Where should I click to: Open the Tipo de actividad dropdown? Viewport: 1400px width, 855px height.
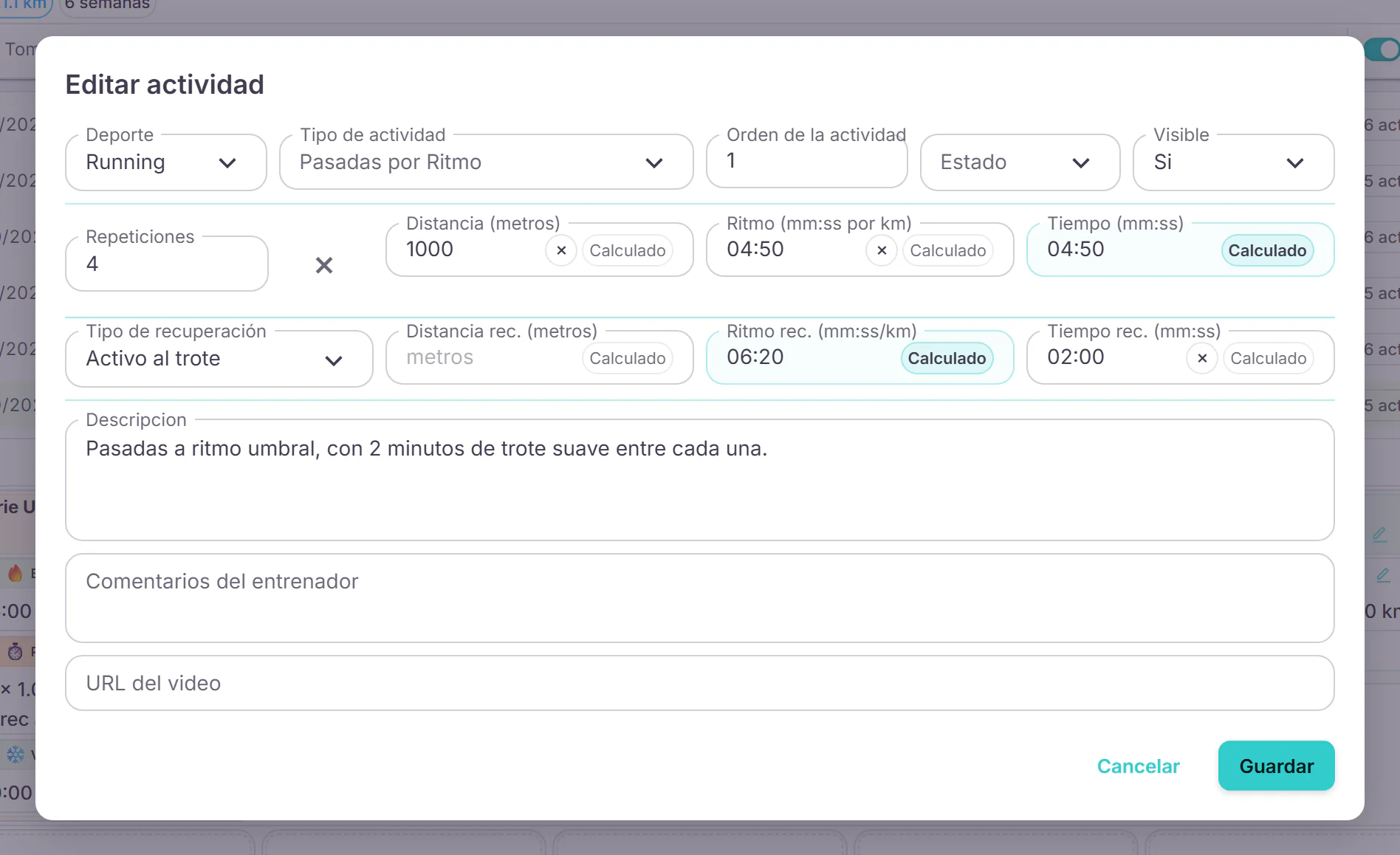tap(487, 162)
